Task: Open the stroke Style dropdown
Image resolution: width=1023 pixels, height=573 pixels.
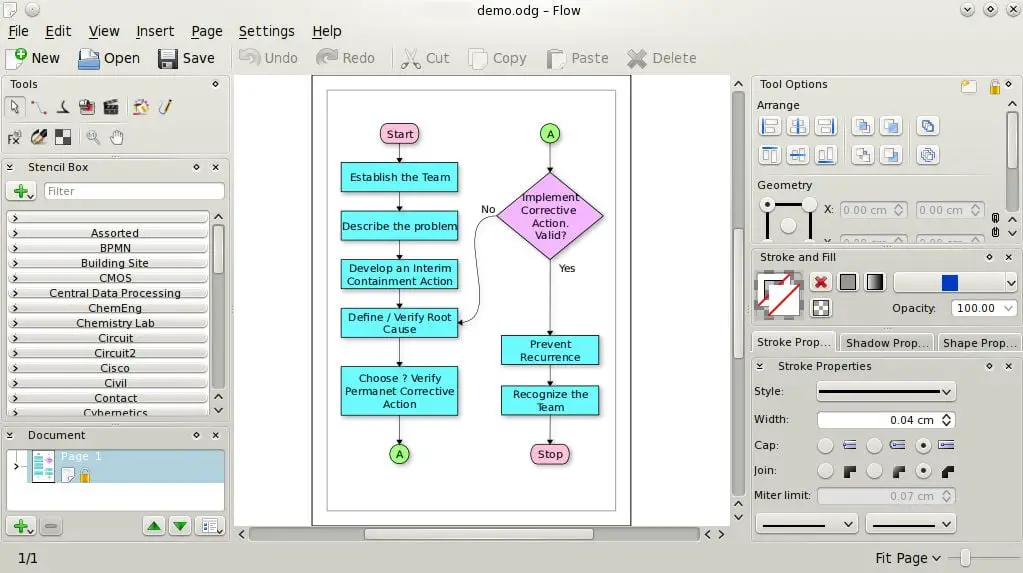Action: point(885,392)
